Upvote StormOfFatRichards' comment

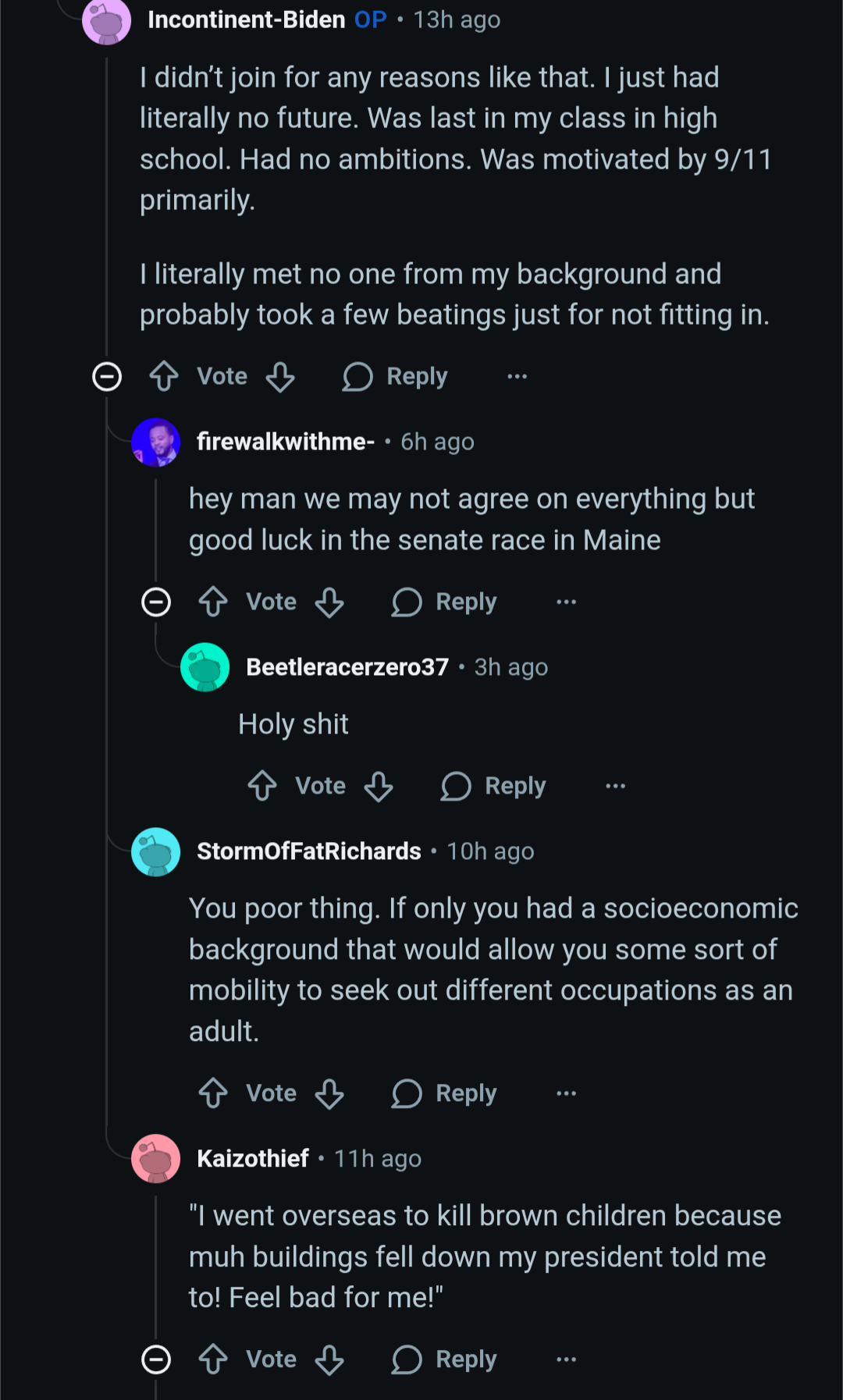[x=213, y=1093]
